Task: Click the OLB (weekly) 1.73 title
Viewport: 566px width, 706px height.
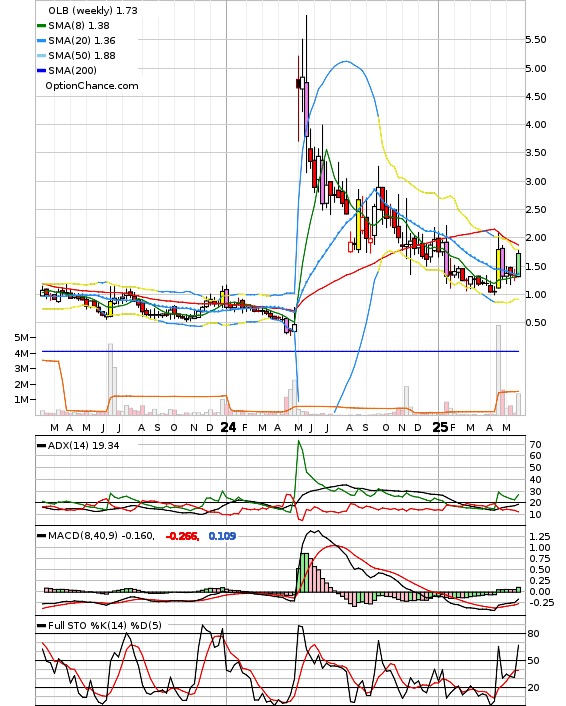Action: coord(93,10)
